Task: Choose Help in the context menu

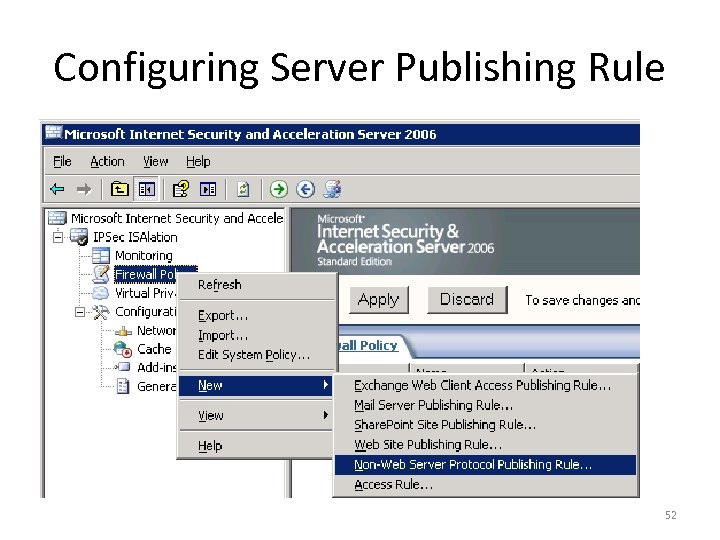Action: click(x=256, y=446)
